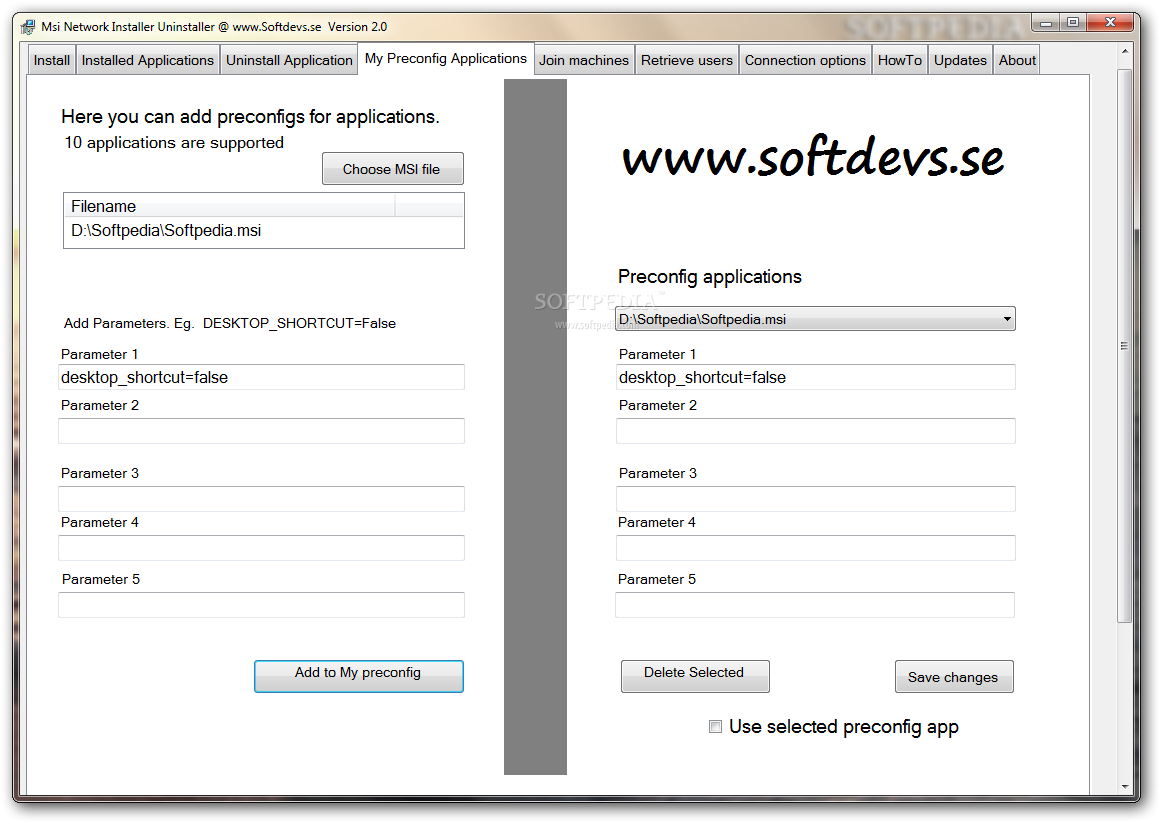Focus left Parameter 3 input field
The image size is (1161, 823).
261,499
